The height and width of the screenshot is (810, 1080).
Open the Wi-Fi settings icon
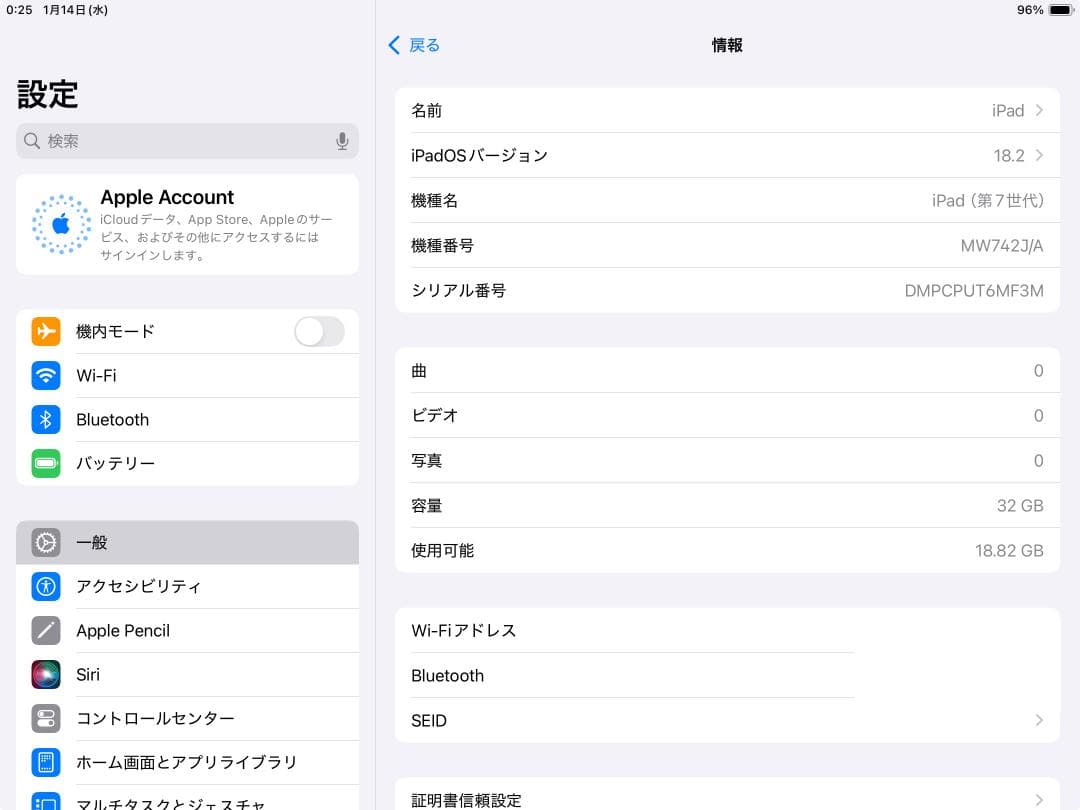point(46,375)
